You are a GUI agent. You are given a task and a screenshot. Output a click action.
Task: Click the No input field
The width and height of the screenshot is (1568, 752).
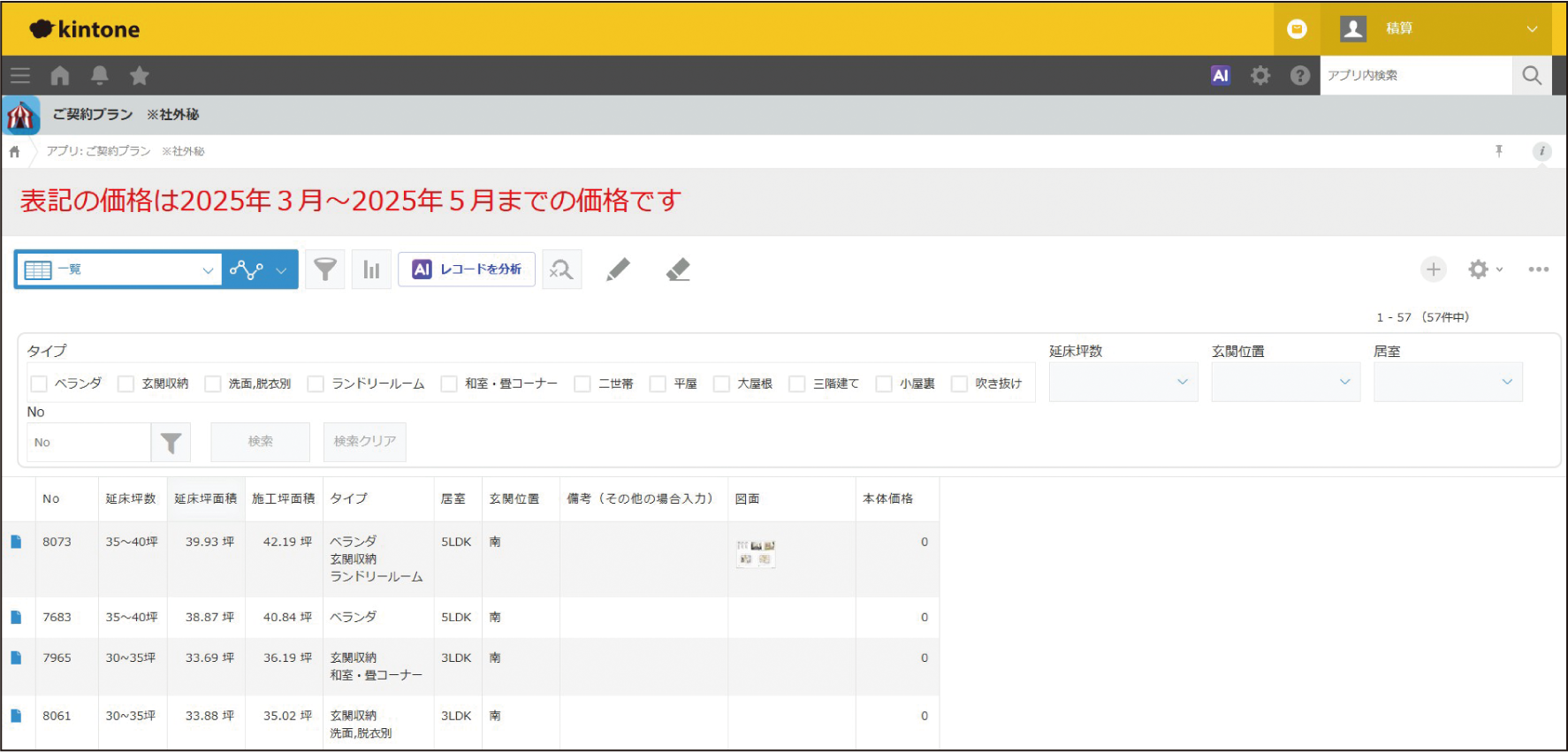tap(88, 442)
